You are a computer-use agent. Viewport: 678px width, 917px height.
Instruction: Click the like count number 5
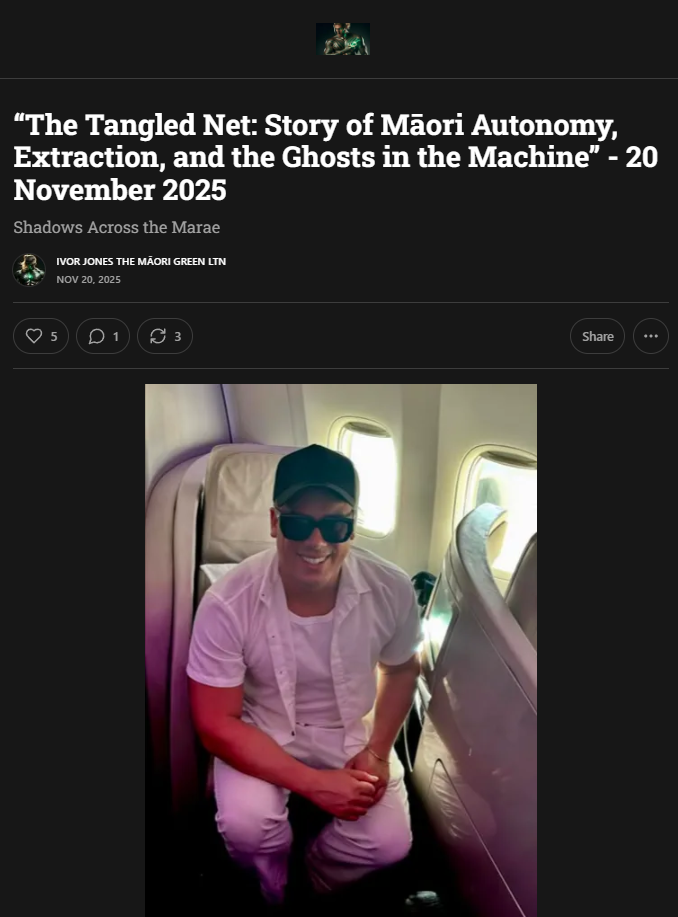coord(54,337)
